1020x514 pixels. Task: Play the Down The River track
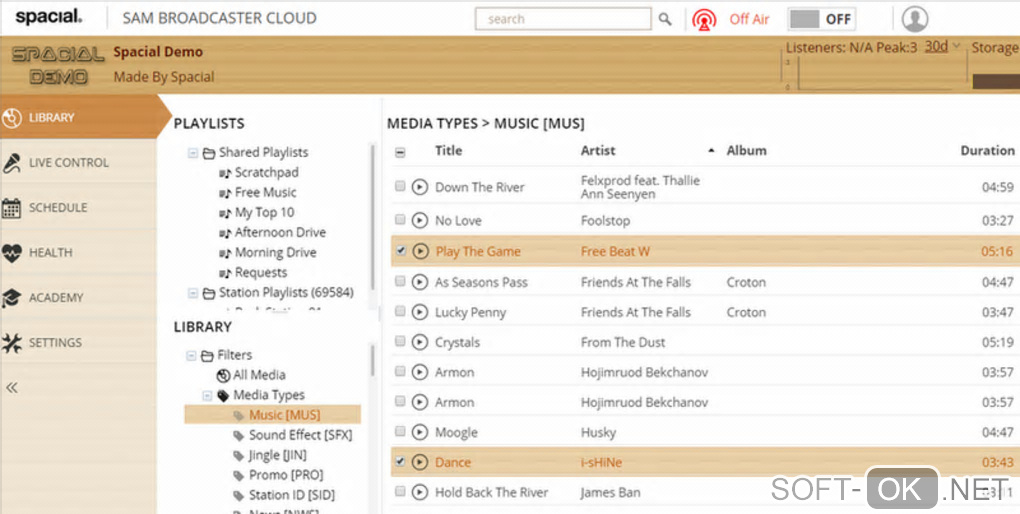(x=420, y=187)
